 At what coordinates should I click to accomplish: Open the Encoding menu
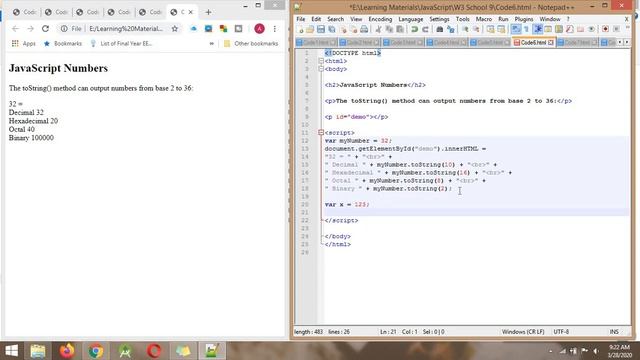point(380,19)
